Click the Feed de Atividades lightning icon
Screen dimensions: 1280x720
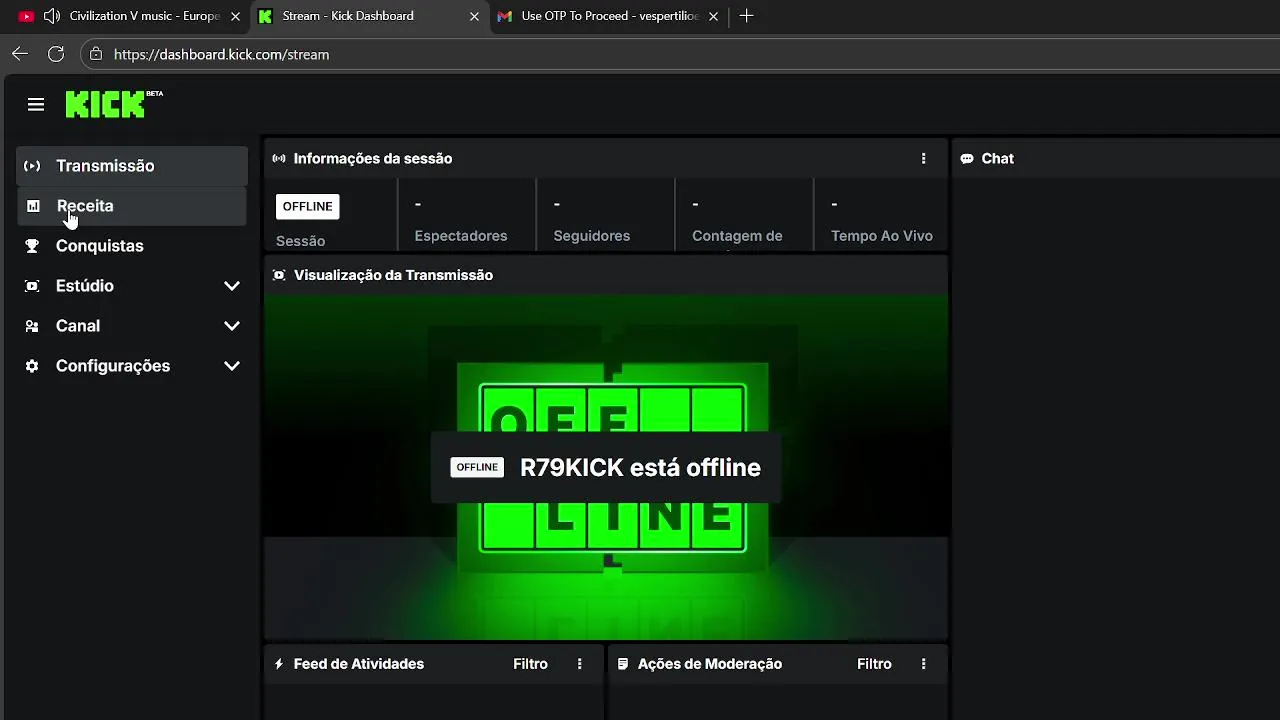279,664
